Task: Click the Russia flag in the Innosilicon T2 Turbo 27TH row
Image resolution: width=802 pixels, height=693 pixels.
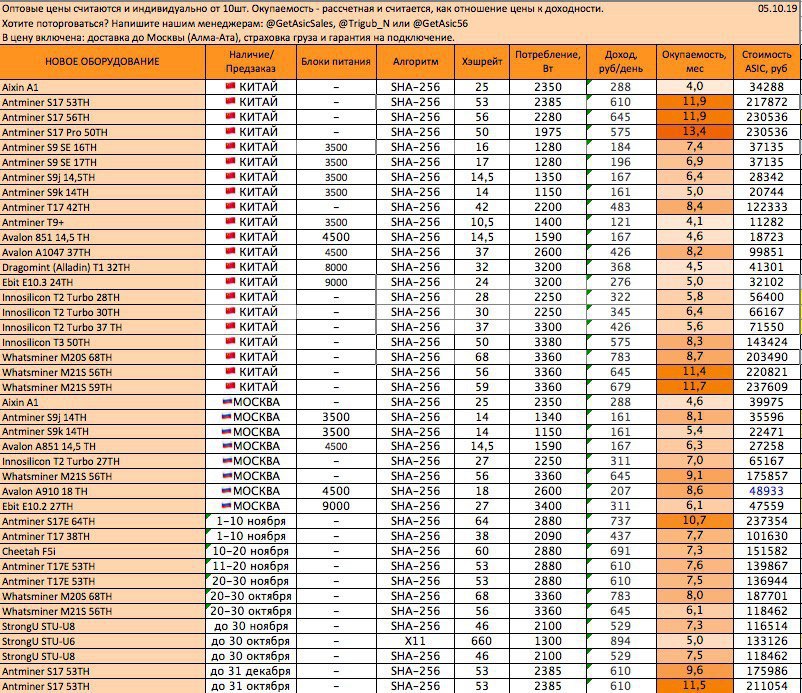Action: pyautogui.click(x=226, y=461)
